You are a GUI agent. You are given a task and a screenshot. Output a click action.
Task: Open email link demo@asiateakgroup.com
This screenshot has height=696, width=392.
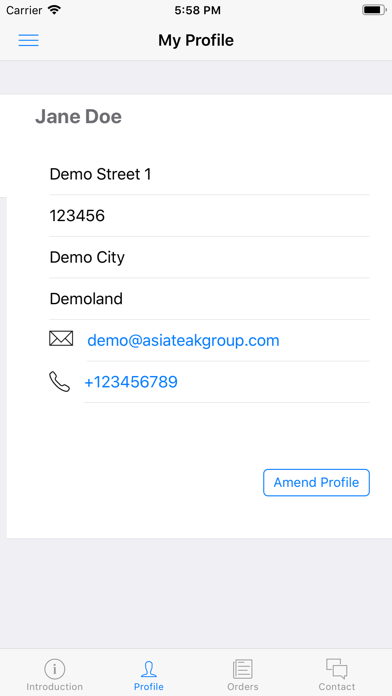click(183, 340)
